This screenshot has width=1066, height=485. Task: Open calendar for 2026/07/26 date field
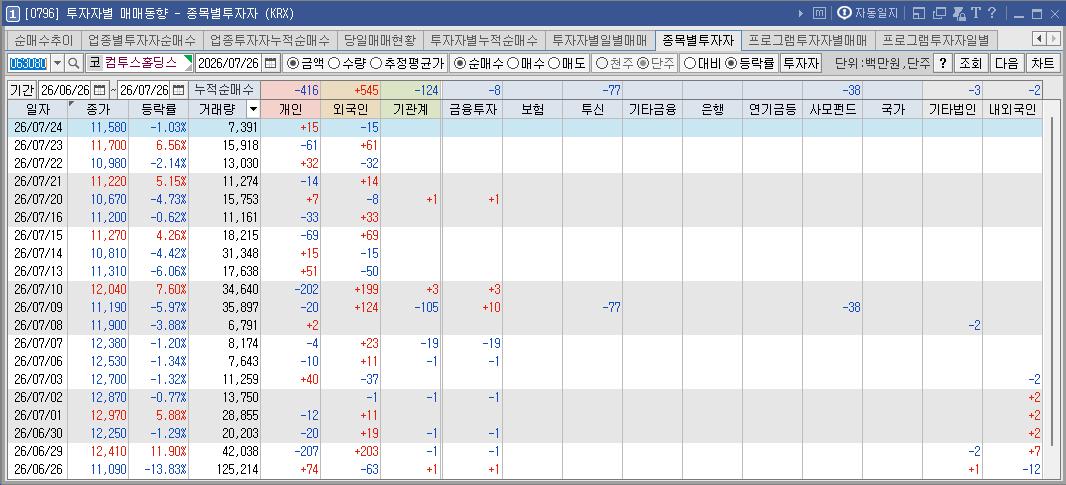coord(271,63)
